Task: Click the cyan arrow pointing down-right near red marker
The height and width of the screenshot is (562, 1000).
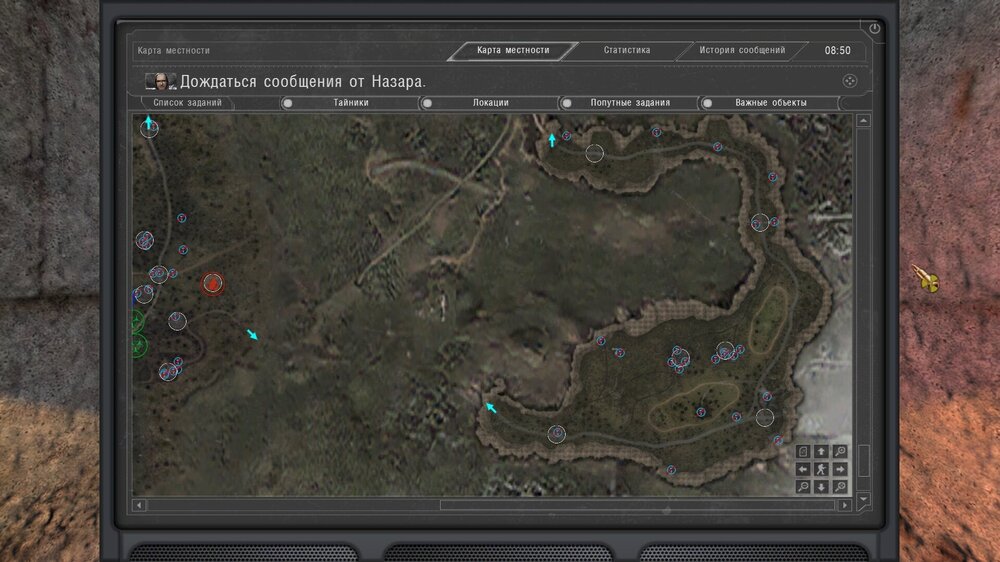Action: 253,334
